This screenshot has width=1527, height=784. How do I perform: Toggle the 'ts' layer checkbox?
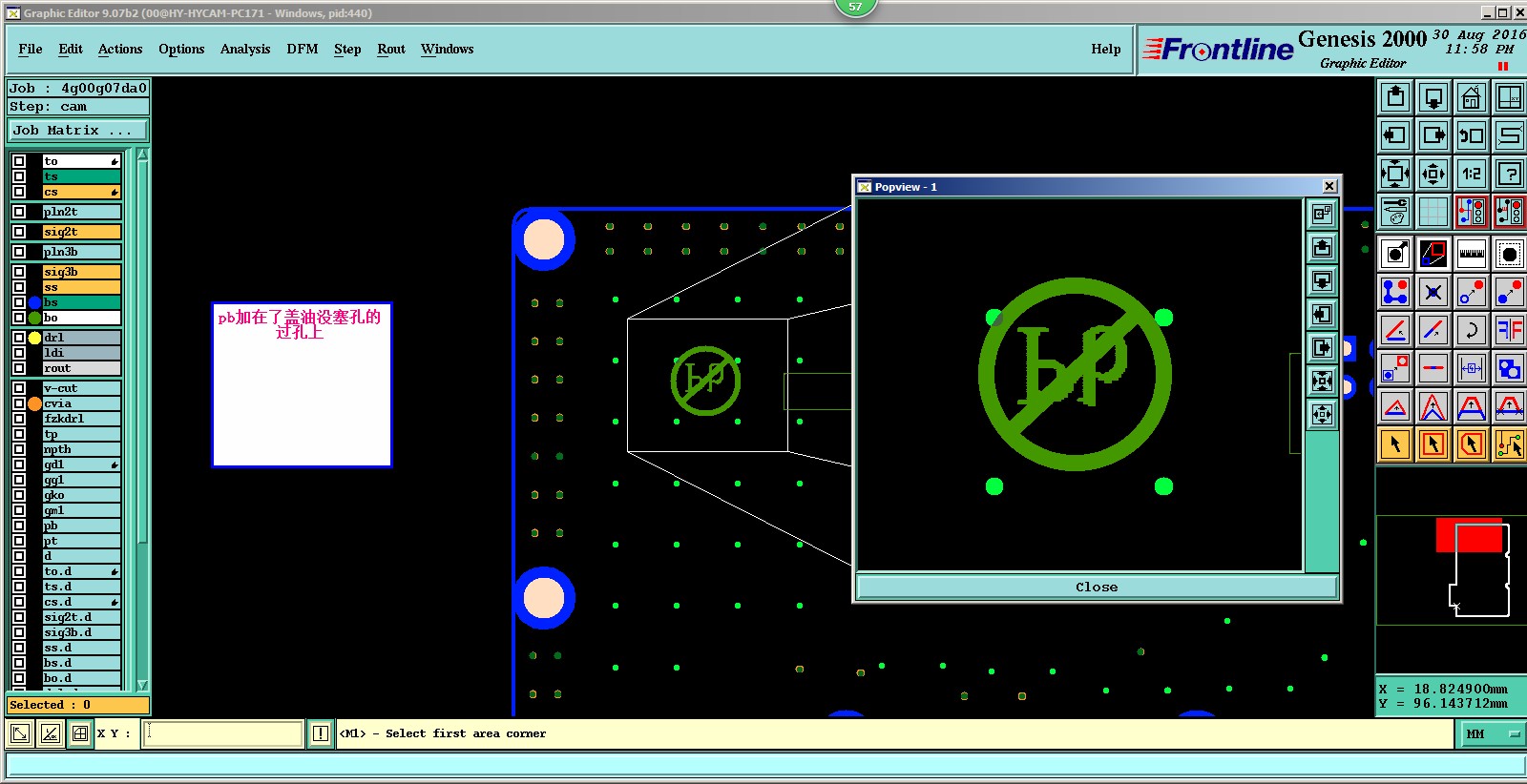tap(19, 176)
